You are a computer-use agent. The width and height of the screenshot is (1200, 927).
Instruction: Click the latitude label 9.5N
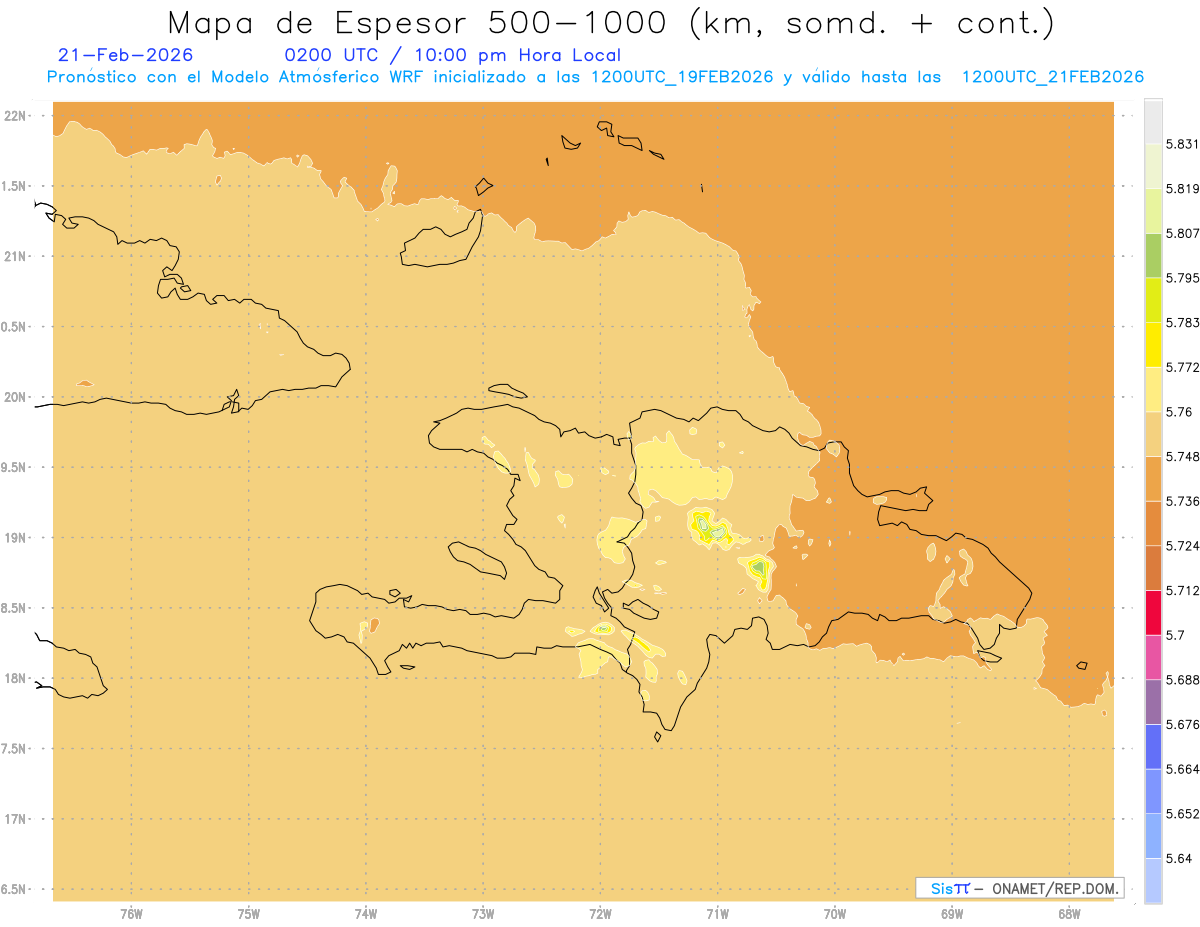click(12, 467)
